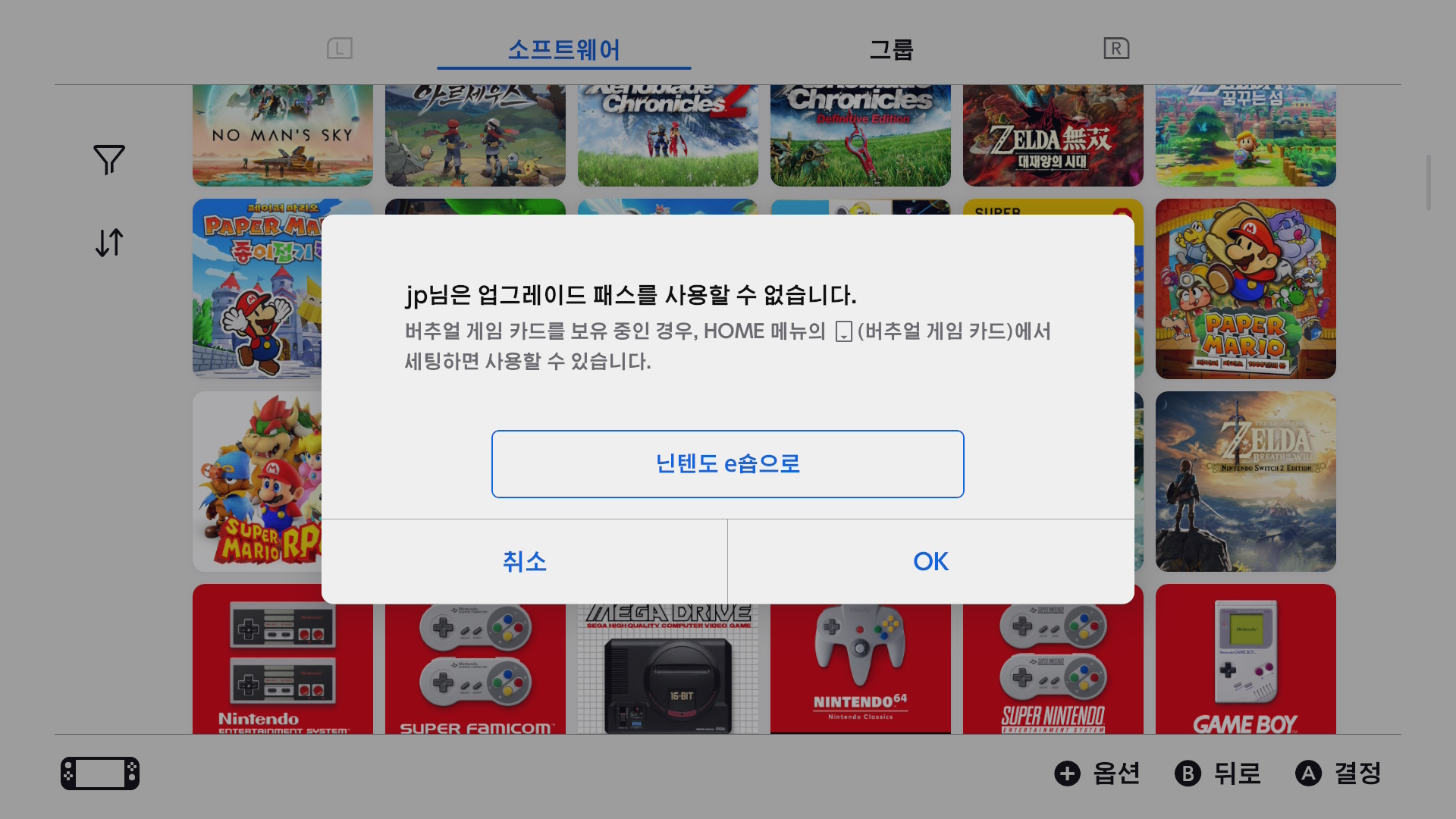Viewport: 1456px width, 819px height.
Task: Open Super Famicom classics tile
Action: pos(475,669)
